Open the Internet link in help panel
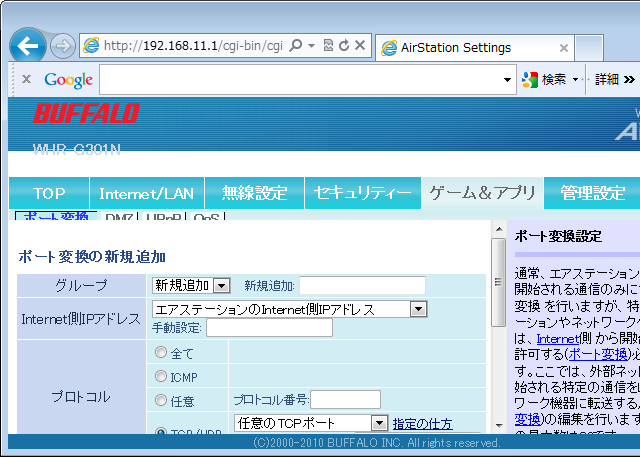Image resolution: width=640 pixels, height=457 pixels. pos(558,339)
